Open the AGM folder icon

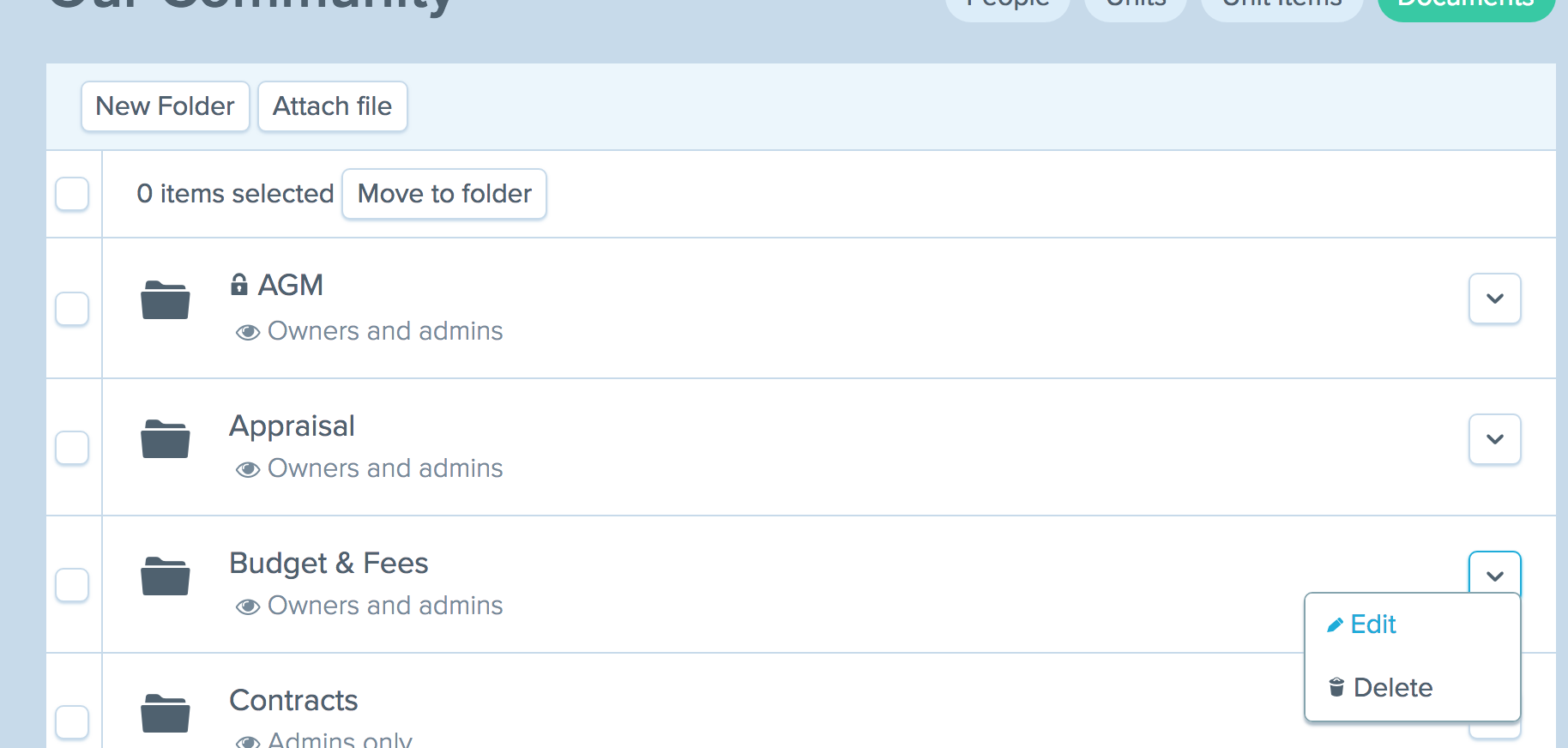[166, 300]
